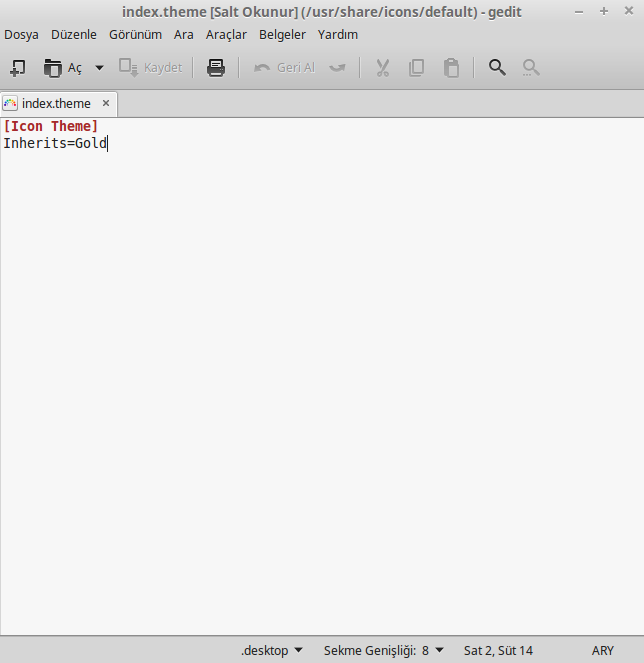Create a new document with toolbar icon
Image resolution: width=644 pixels, height=663 pixels.
(17, 68)
